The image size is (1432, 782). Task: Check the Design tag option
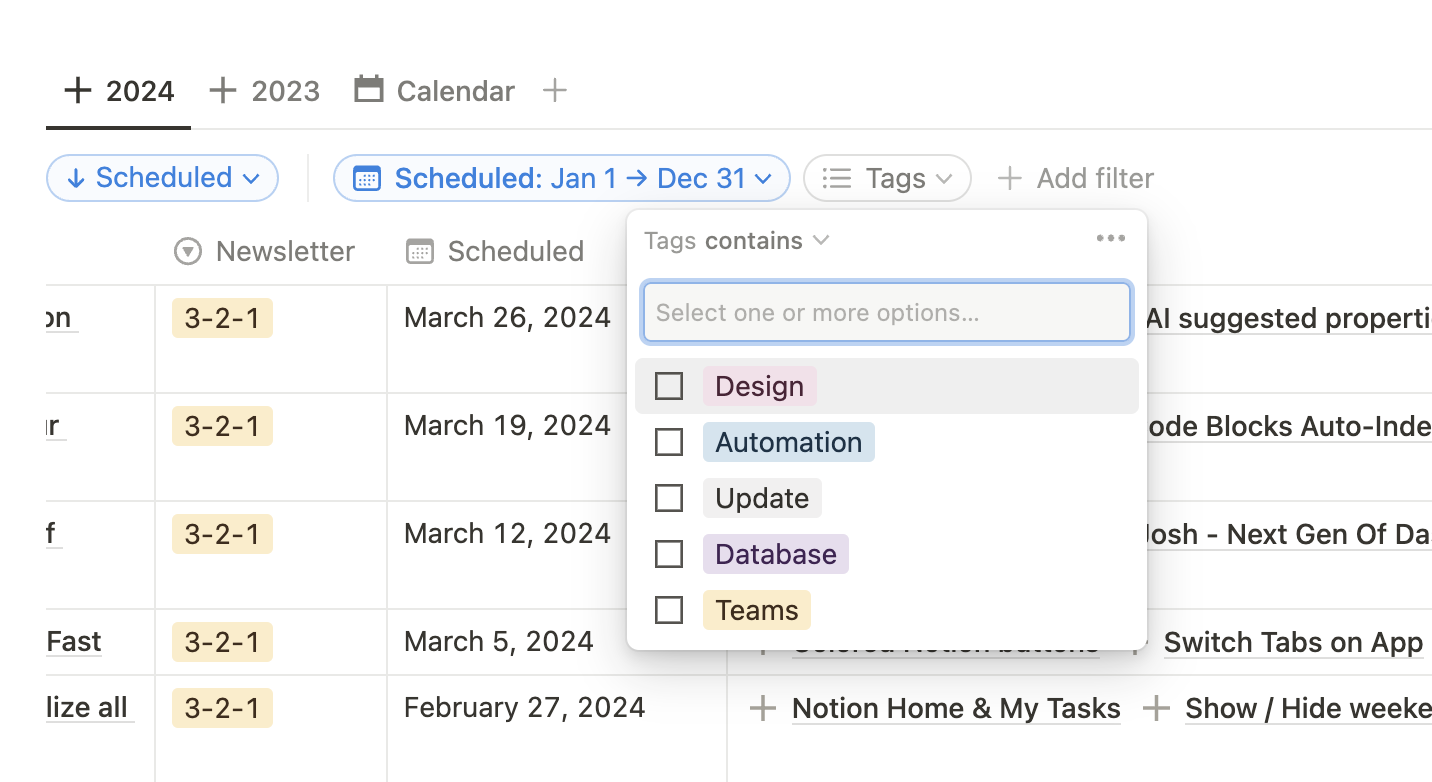click(x=669, y=385)
